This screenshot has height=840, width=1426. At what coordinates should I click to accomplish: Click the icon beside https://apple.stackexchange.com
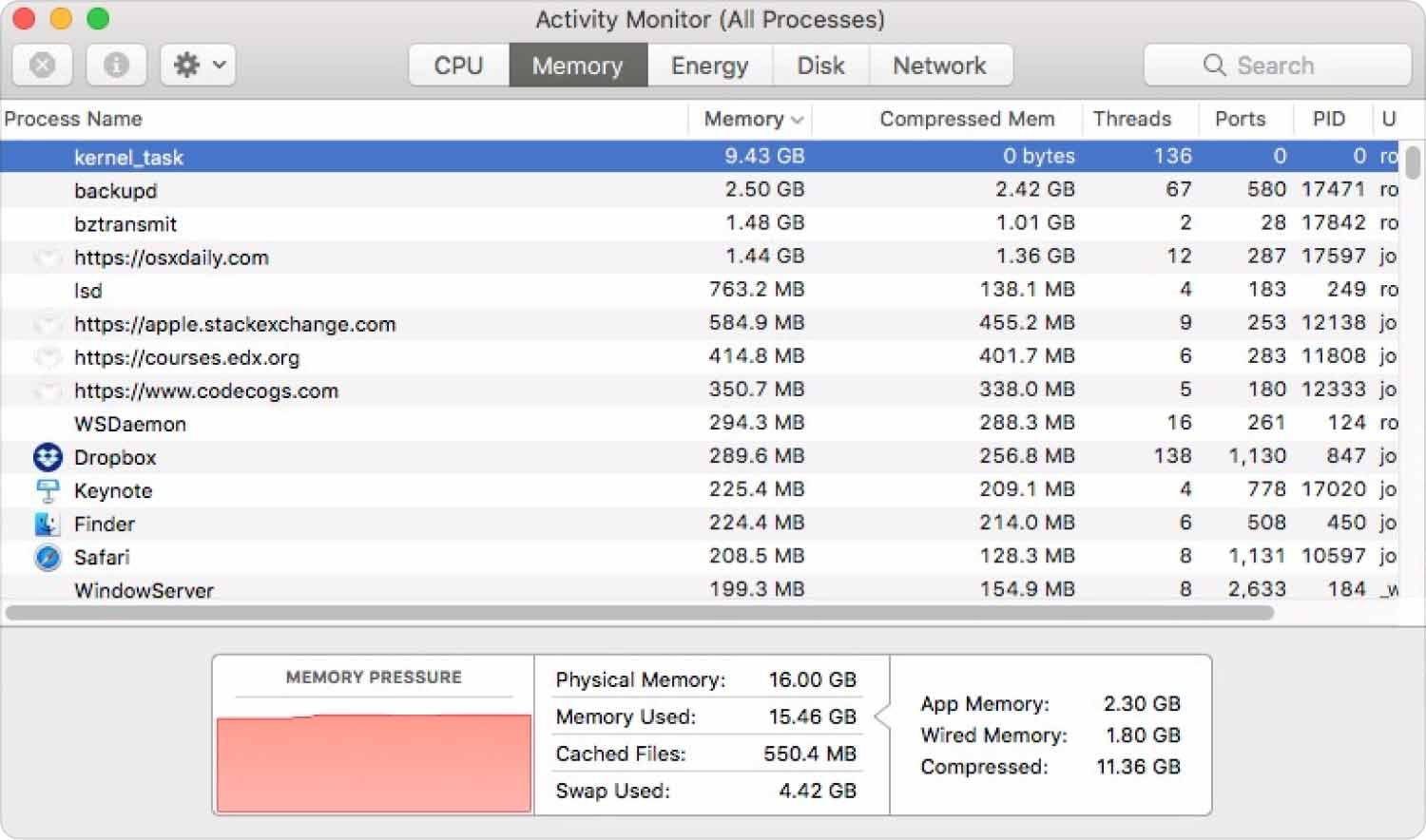[x=47, y=324]
